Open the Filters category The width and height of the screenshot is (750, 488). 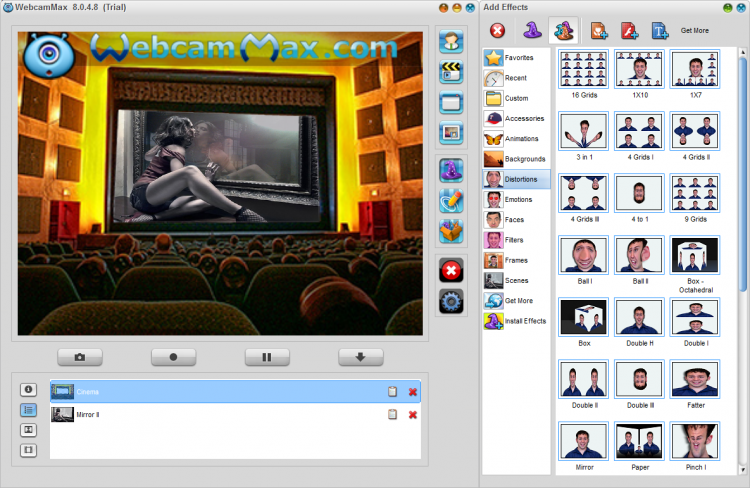click(516, 240)
